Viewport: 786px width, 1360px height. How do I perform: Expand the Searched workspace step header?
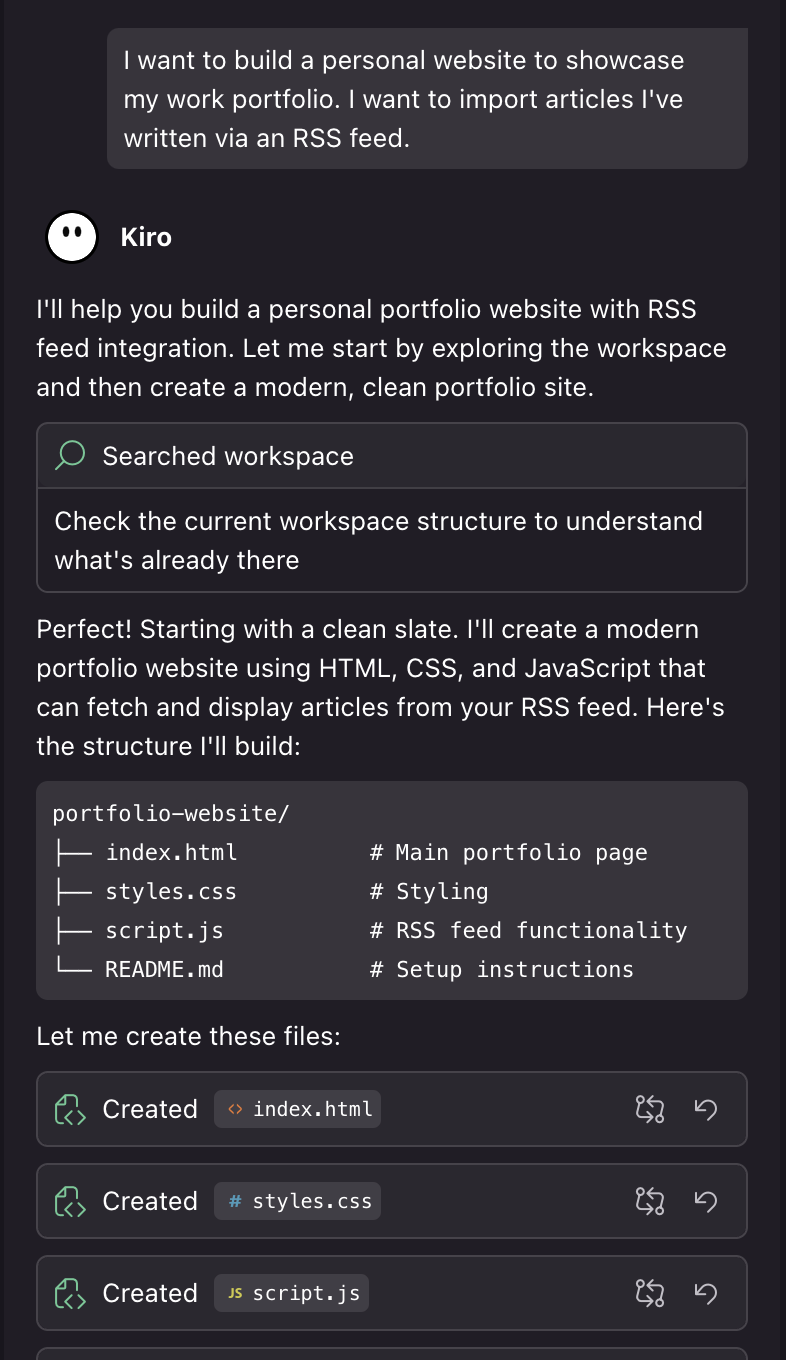(x=392, y=456)
